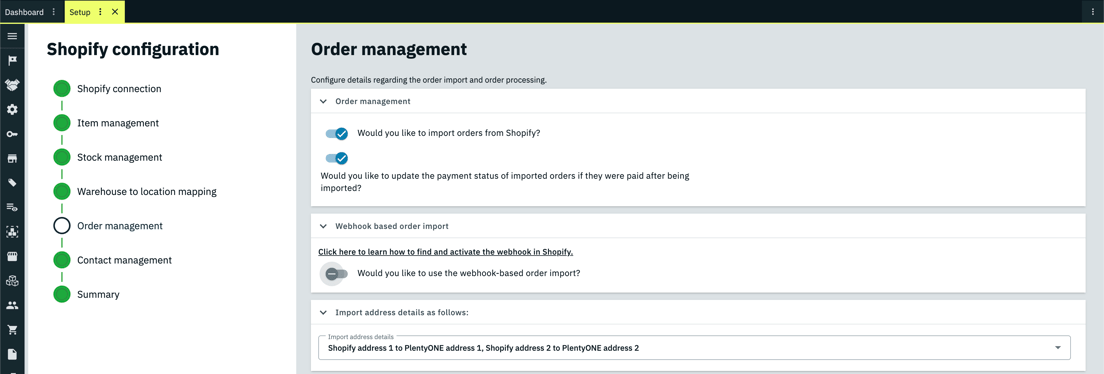
Task: Open the top-right three-dot overflow menu
Action: click(x=1093, y=12)
